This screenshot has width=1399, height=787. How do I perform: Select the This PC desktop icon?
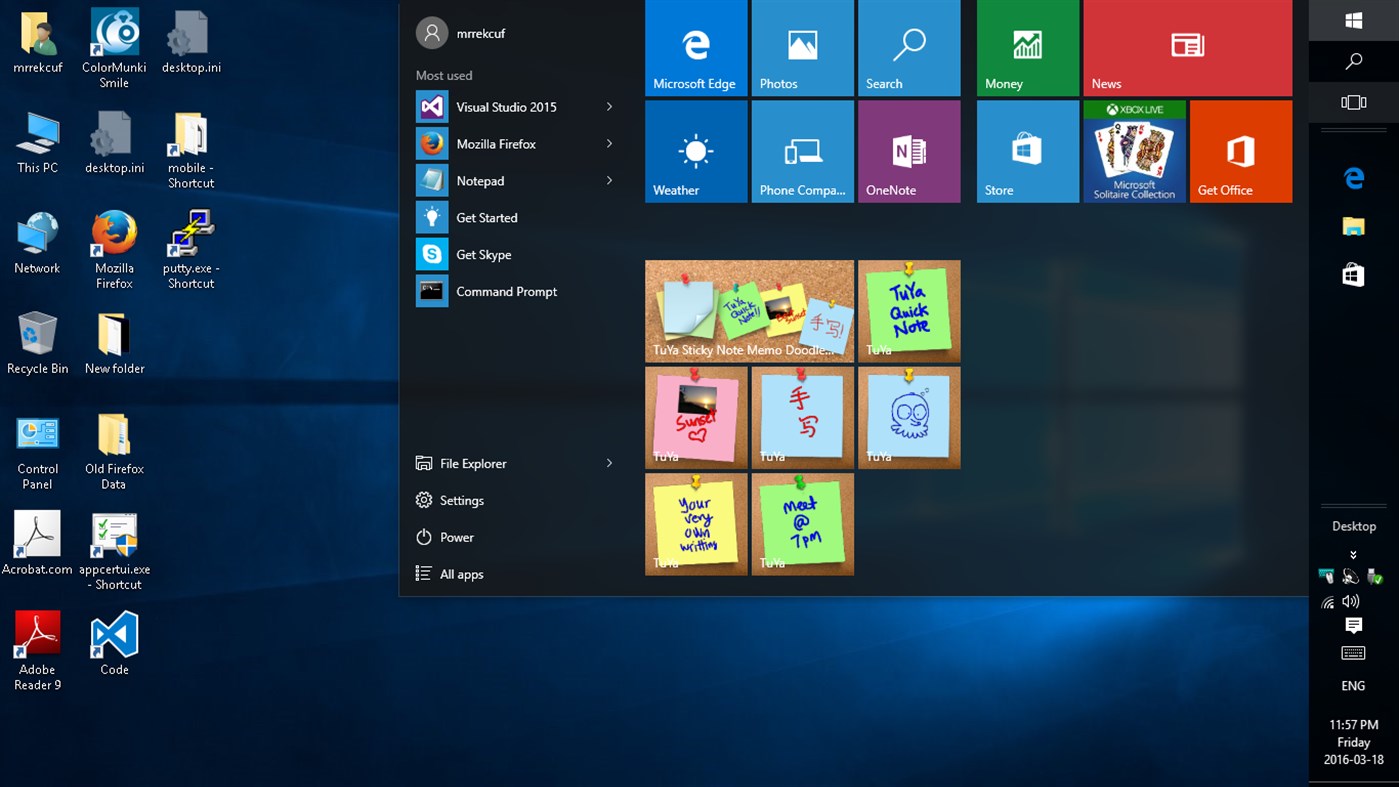click(38, 143)
